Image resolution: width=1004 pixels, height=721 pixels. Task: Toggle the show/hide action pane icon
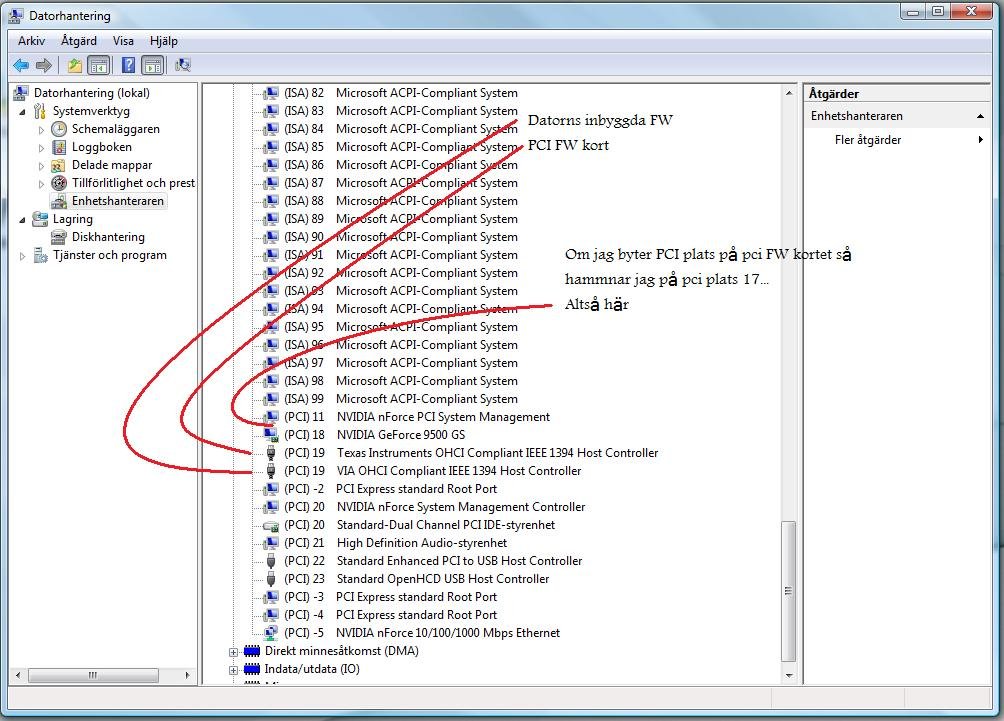[x=152, y=66]
